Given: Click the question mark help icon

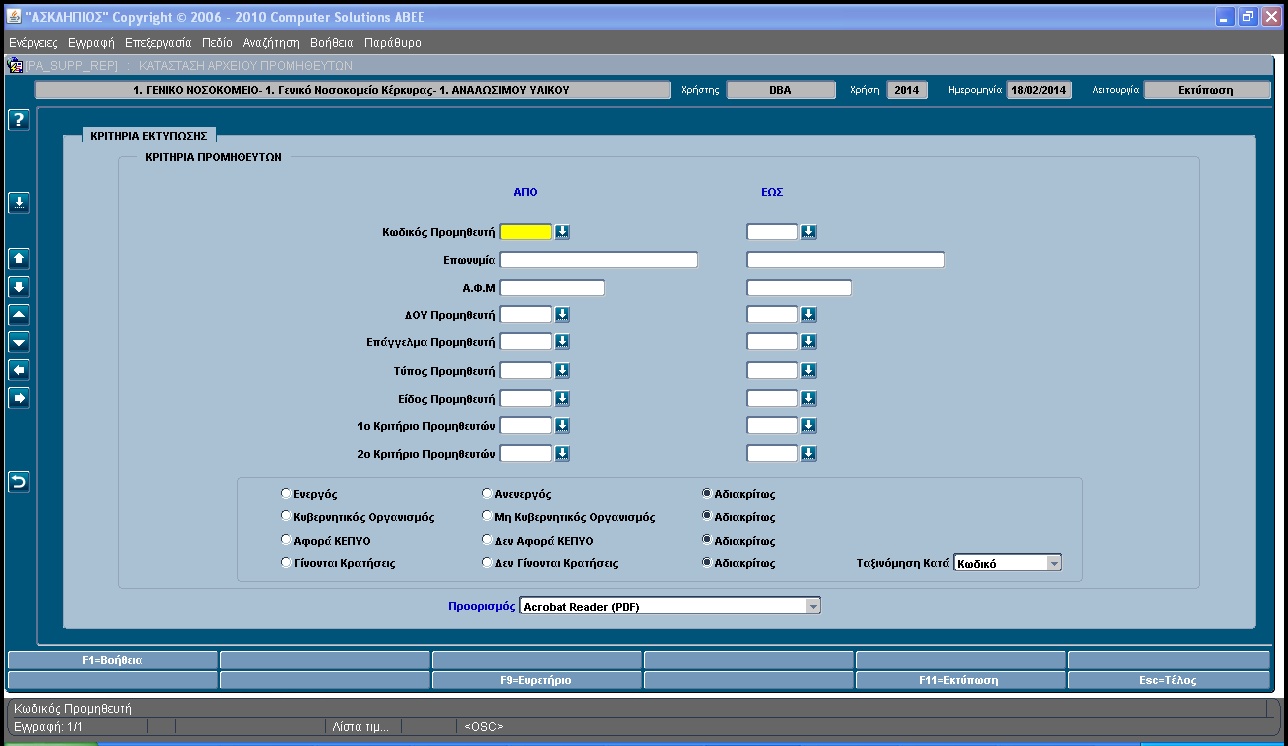Looking at the screenshot, I should (19, 120).
